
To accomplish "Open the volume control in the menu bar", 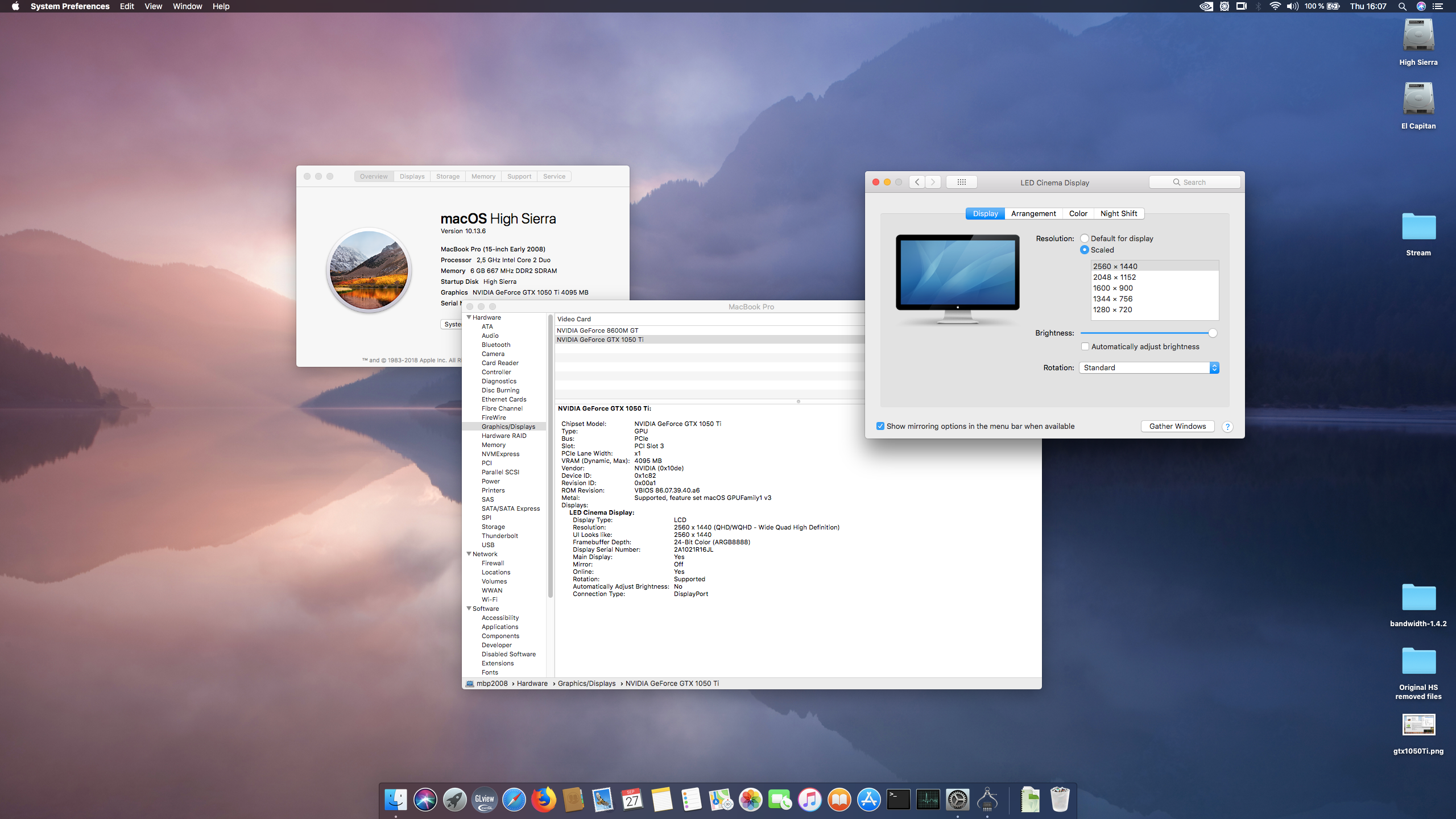I will click(1293, 6).
